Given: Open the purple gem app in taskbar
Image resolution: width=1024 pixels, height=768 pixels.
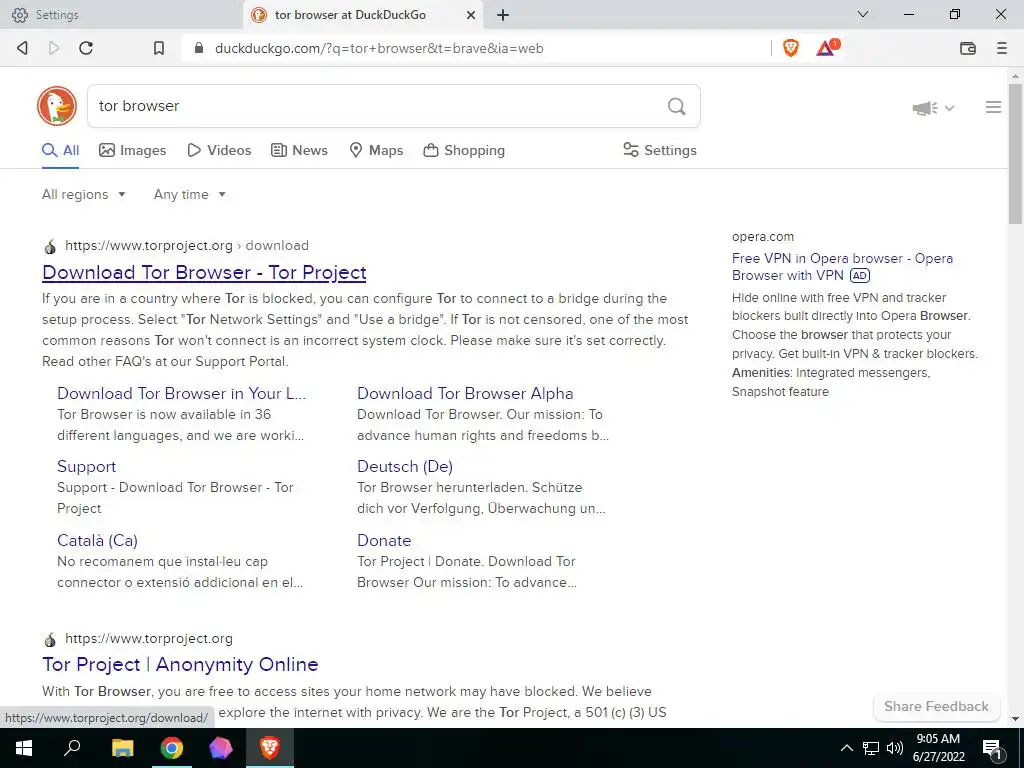Looking at the screenshot, I should click(x=221, y=748).
